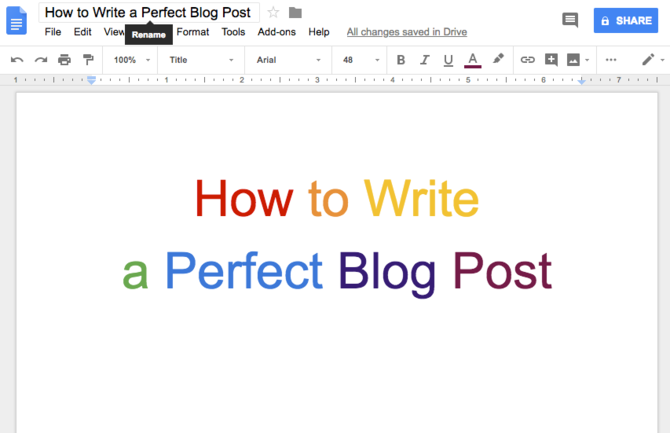Toggle bold formatting
The height and width of the screenshot is (433, 670).
(401, 60)
